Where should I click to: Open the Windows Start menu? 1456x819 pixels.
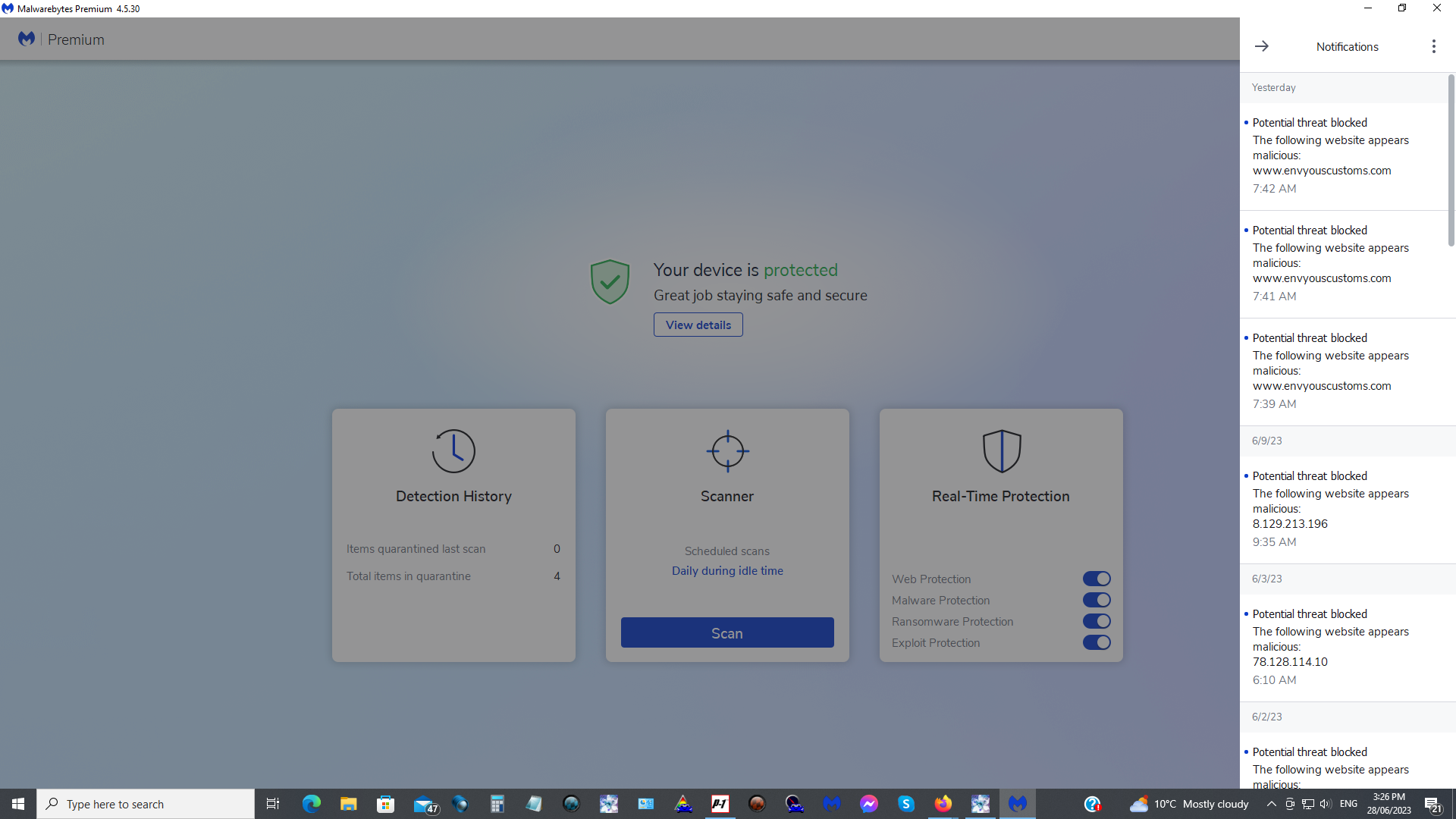[18, 804]
